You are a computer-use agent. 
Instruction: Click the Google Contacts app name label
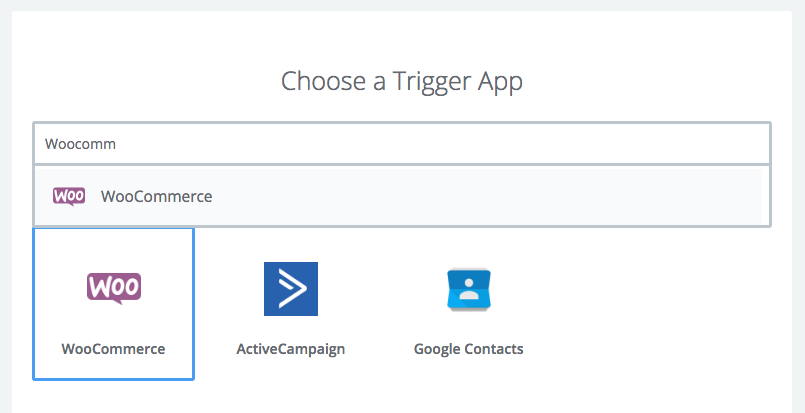pyautogui.click(x=468, y=349)
